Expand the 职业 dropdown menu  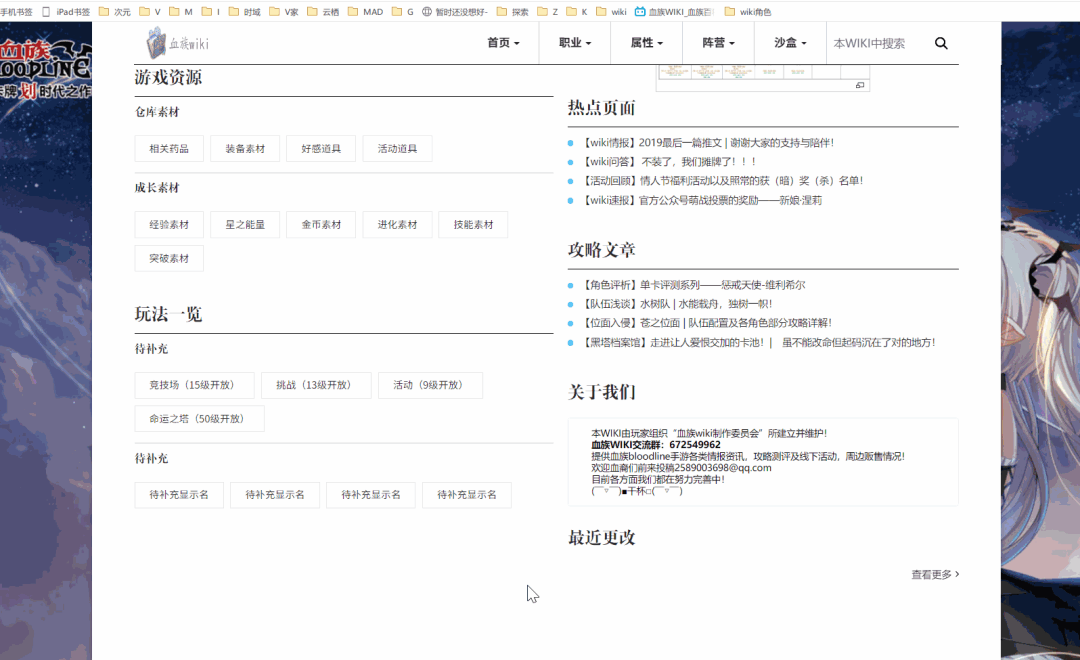pos(575,43)
